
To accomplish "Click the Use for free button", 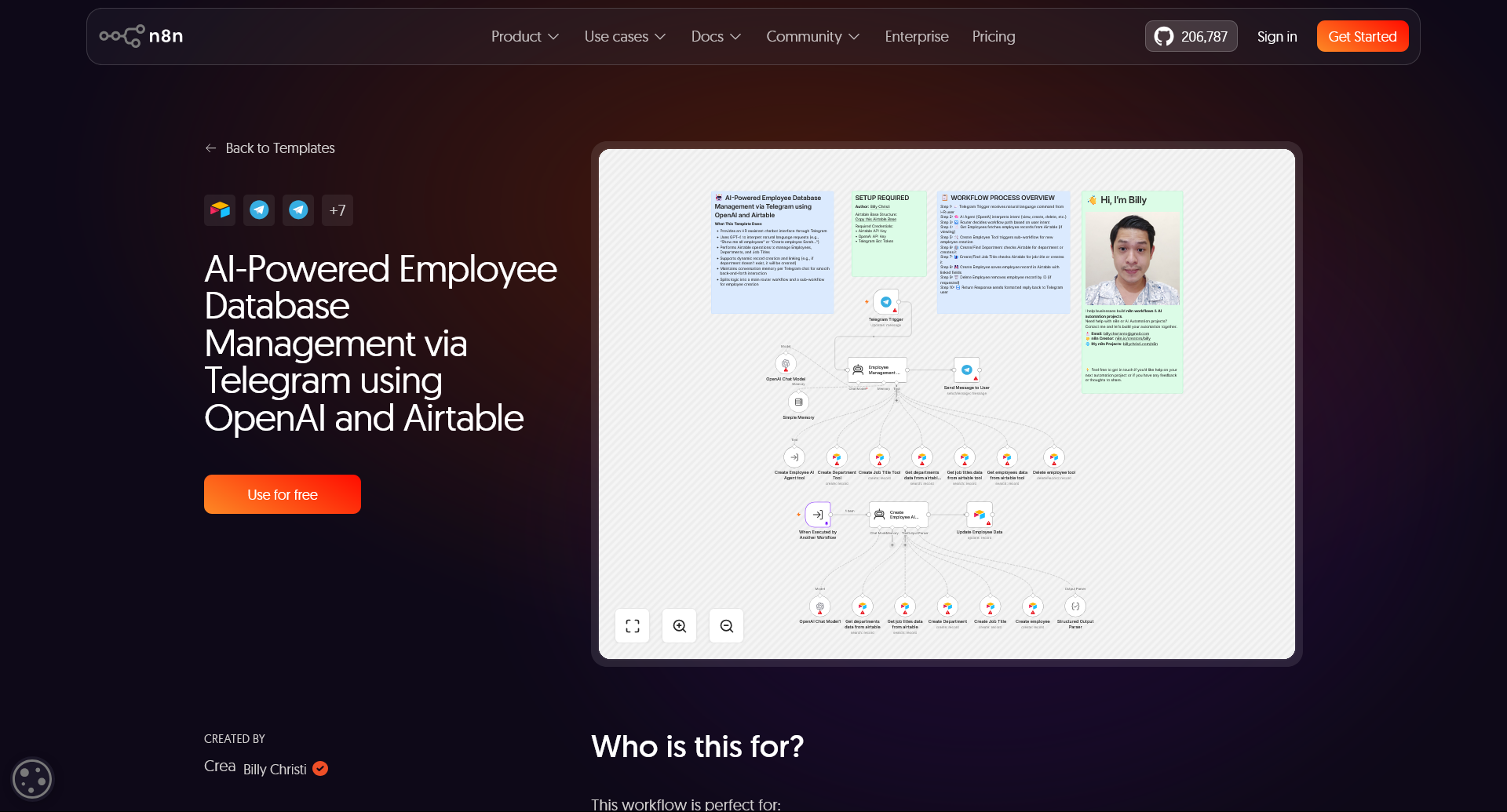I will click(x=283, y=494).
